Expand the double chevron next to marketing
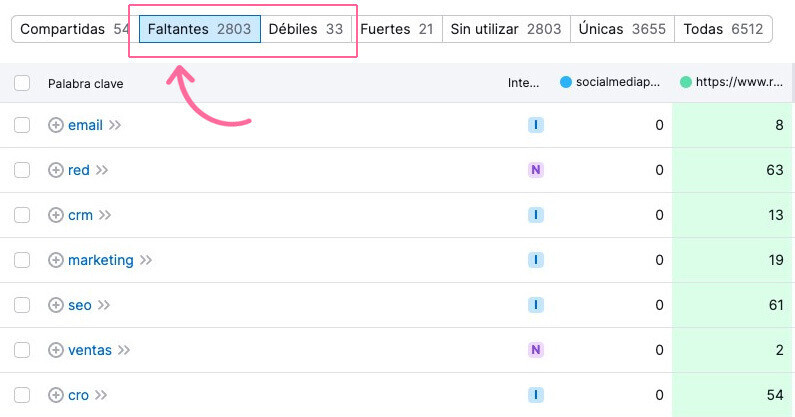Screen dimensions: 795x417 146,260
